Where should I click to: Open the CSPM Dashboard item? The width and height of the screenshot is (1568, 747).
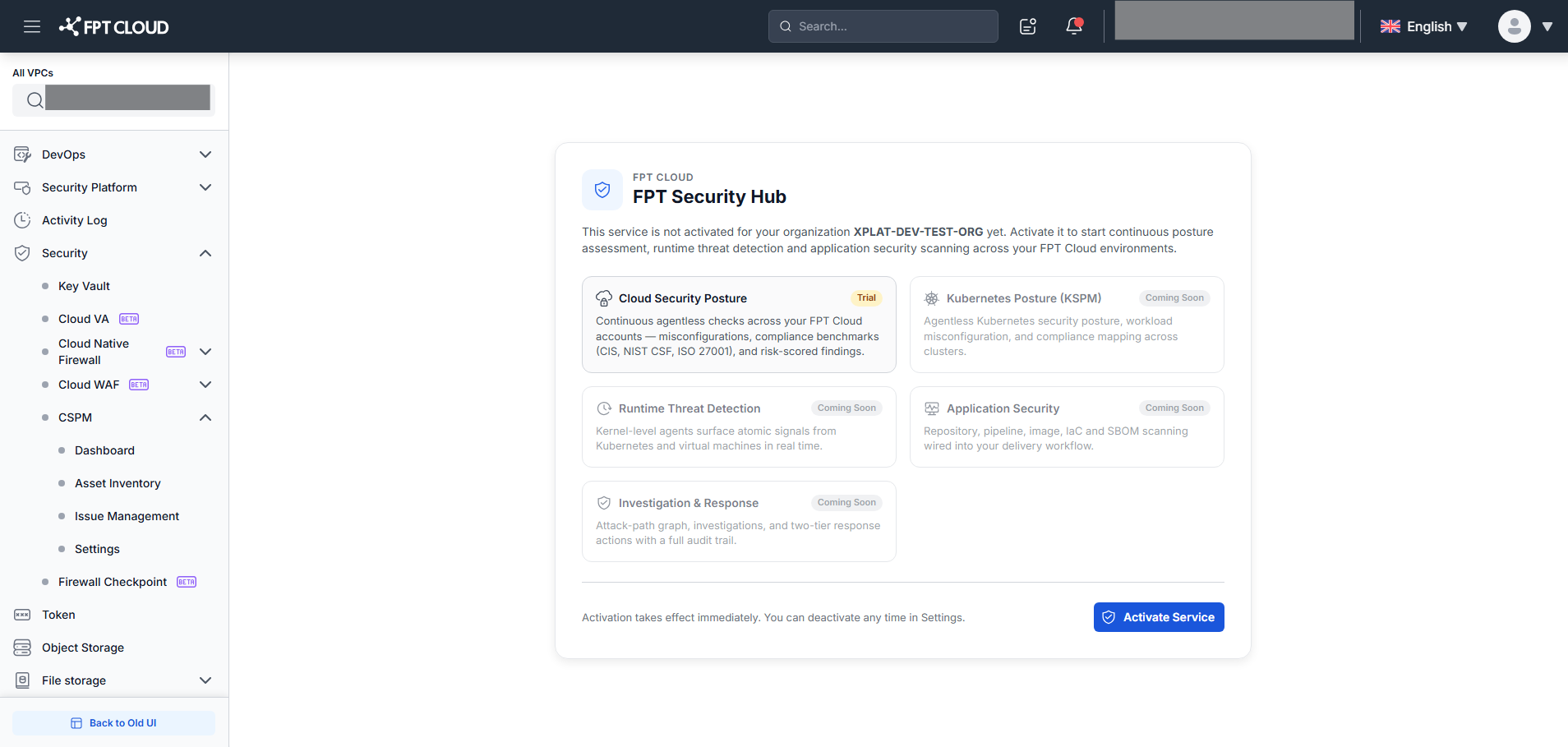pyautogui.click(x=104, y=450)
